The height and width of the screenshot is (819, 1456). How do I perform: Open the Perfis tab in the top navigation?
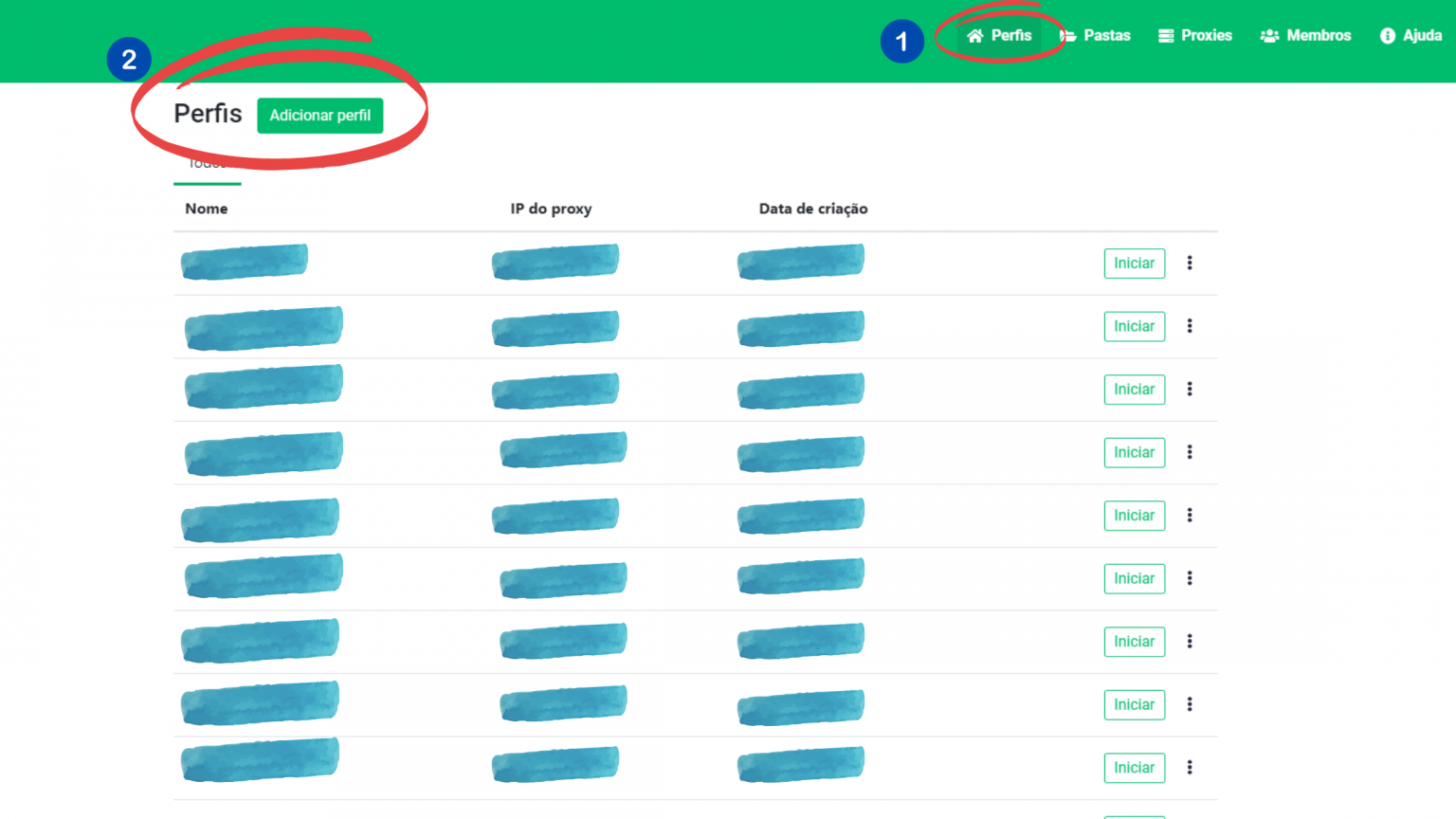point(999,35)
